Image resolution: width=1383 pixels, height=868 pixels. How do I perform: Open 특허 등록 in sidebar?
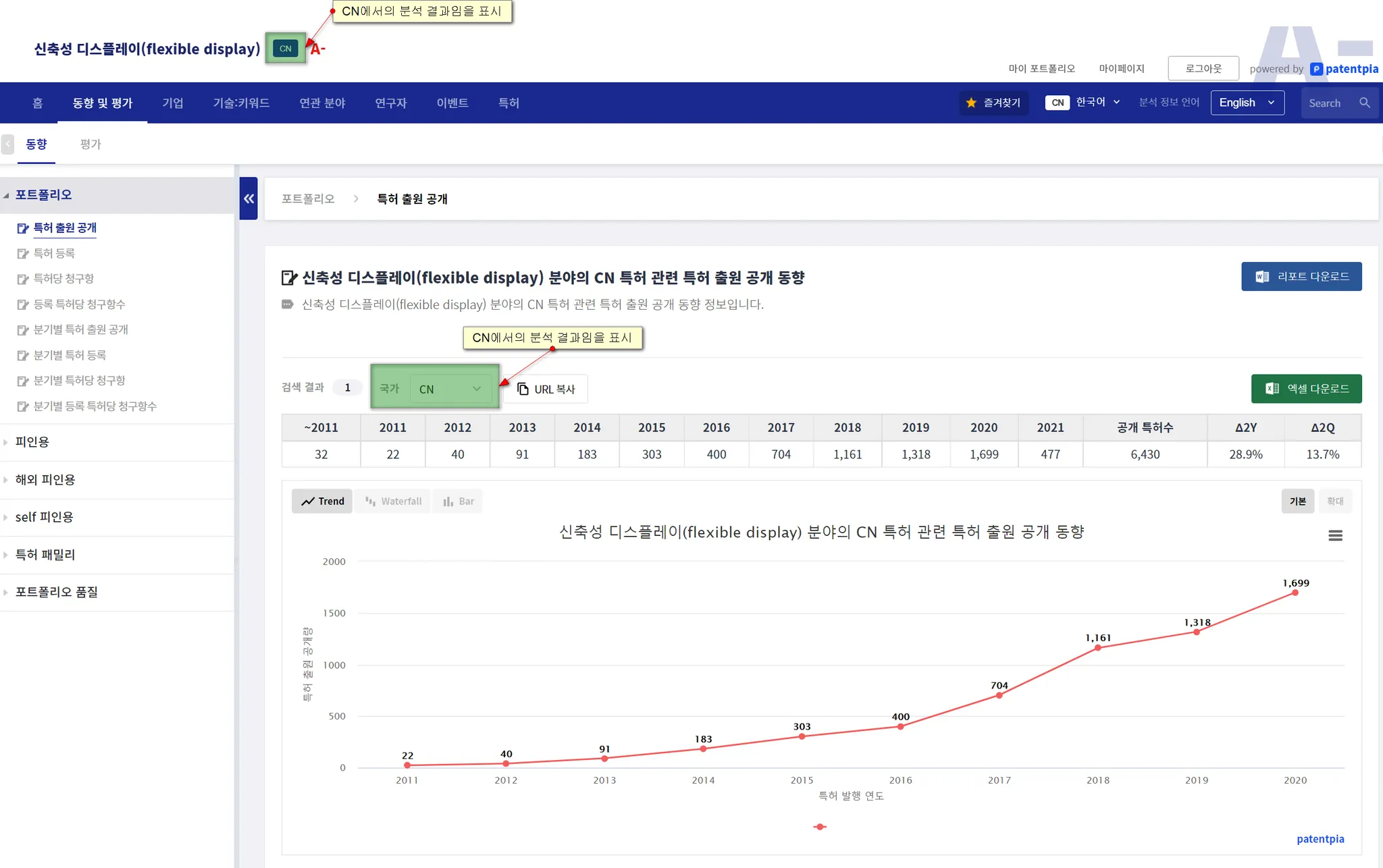(54, 253)
